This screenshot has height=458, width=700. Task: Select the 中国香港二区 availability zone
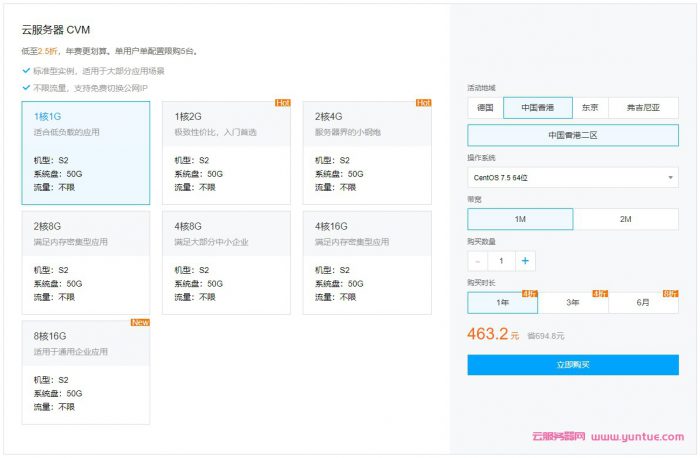(573, 135)
